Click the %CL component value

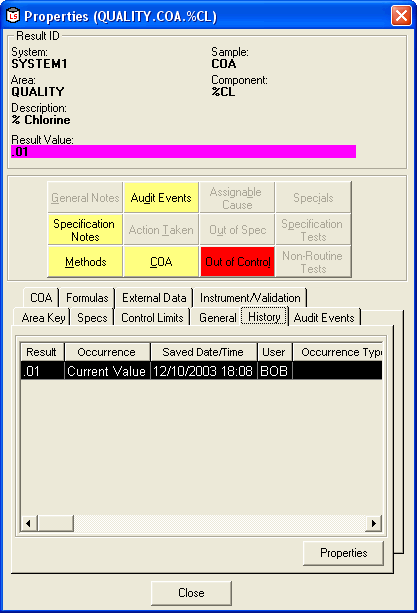(x=223, y=91)
